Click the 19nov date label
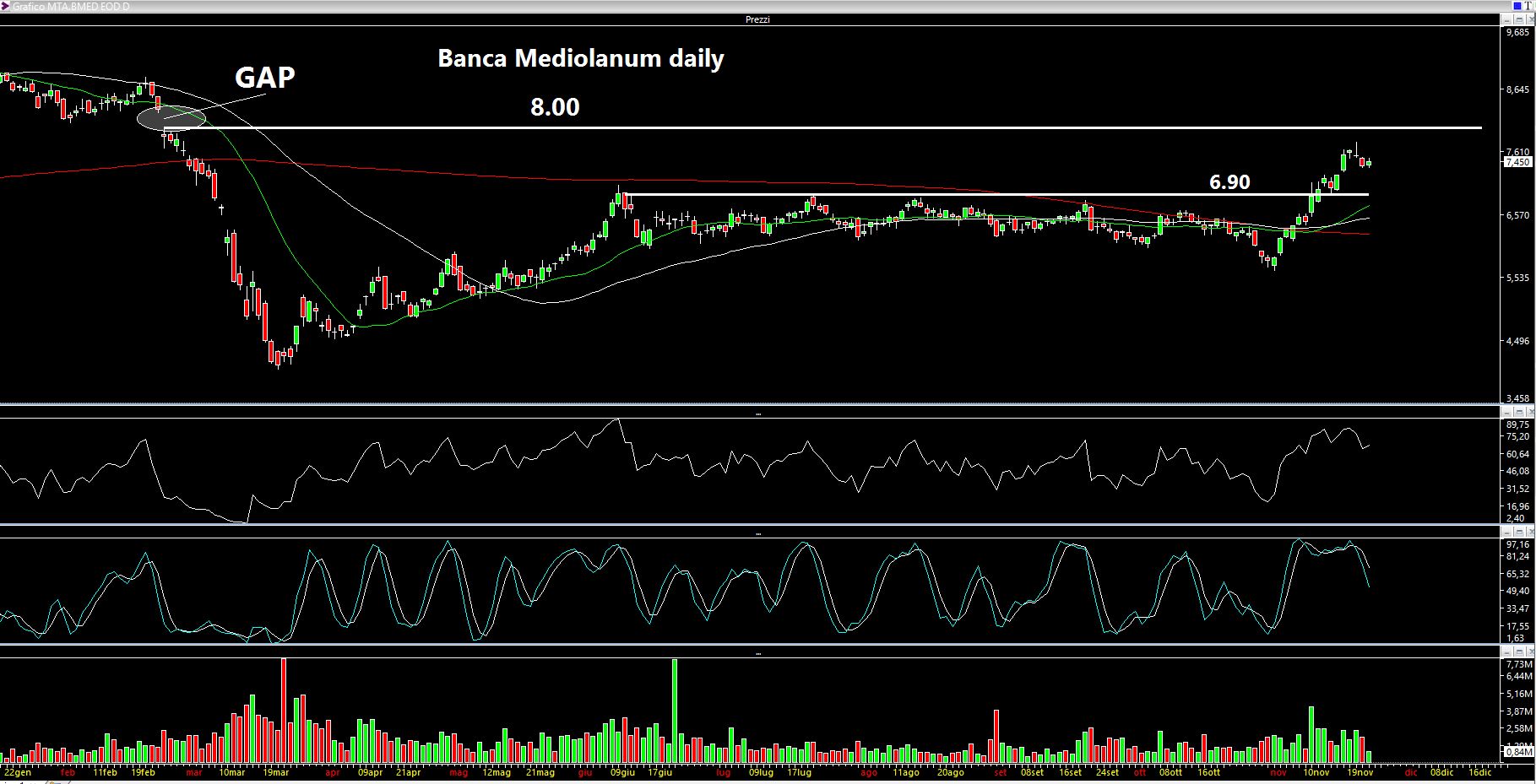Viewport: 1536px width, 784px height. (1360, 772)
